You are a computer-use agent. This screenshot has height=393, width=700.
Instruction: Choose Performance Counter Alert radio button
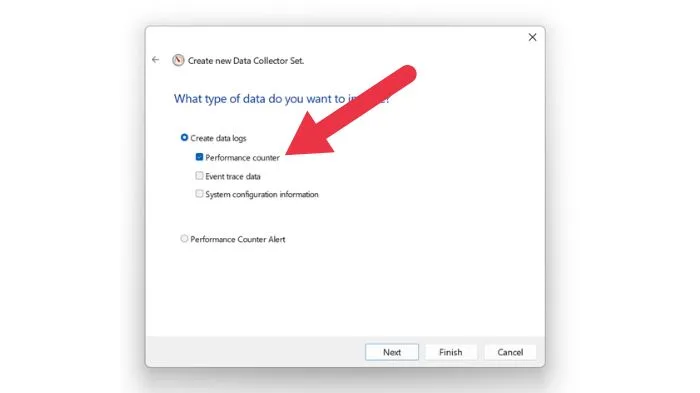click(184, 238)
